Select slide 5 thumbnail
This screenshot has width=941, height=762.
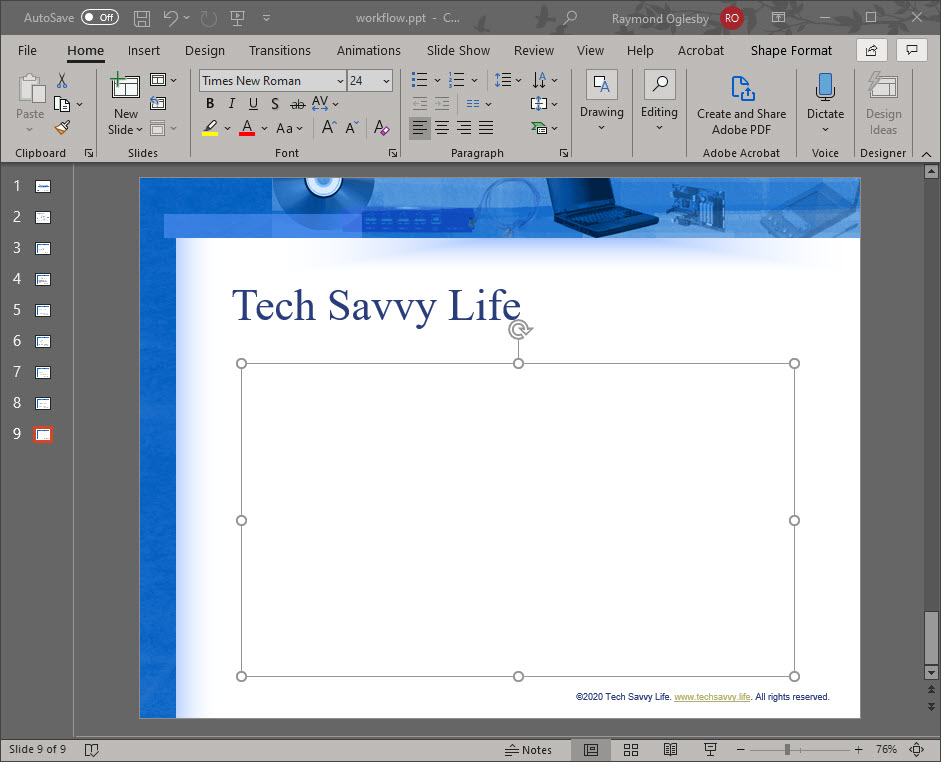(x=43, y=310)
